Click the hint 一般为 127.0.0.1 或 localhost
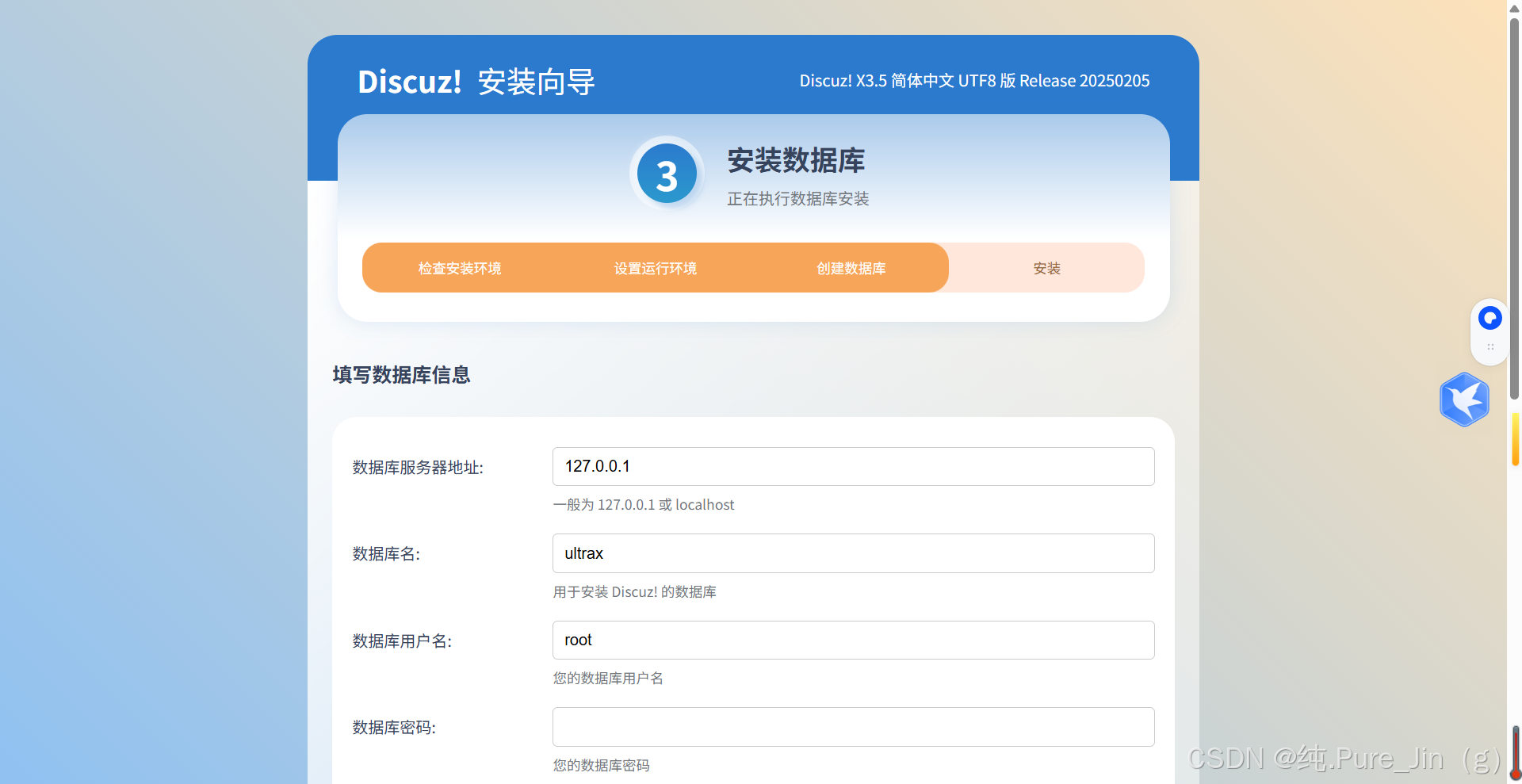 tap(644, 505)
